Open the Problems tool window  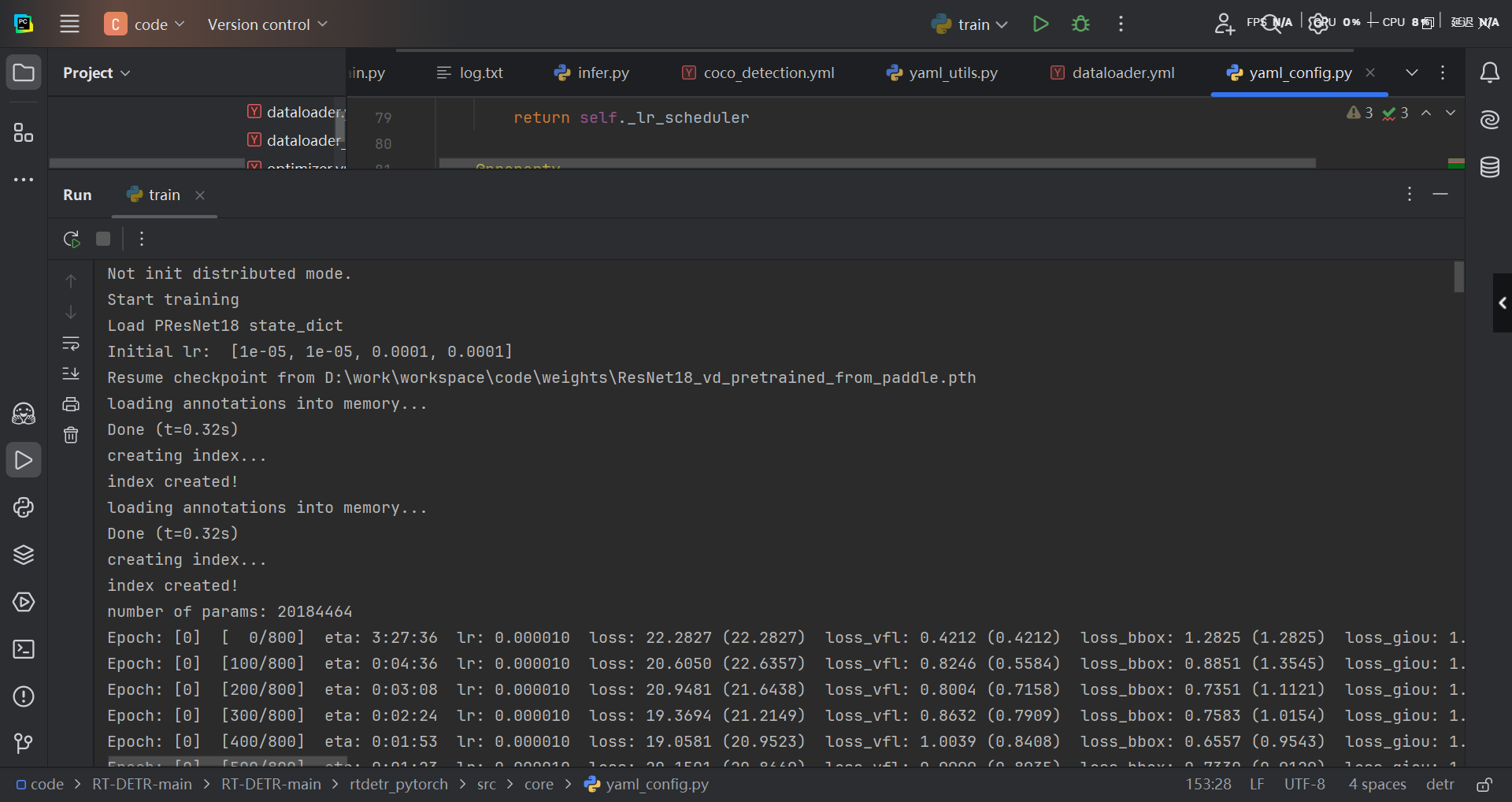(24, 696)
